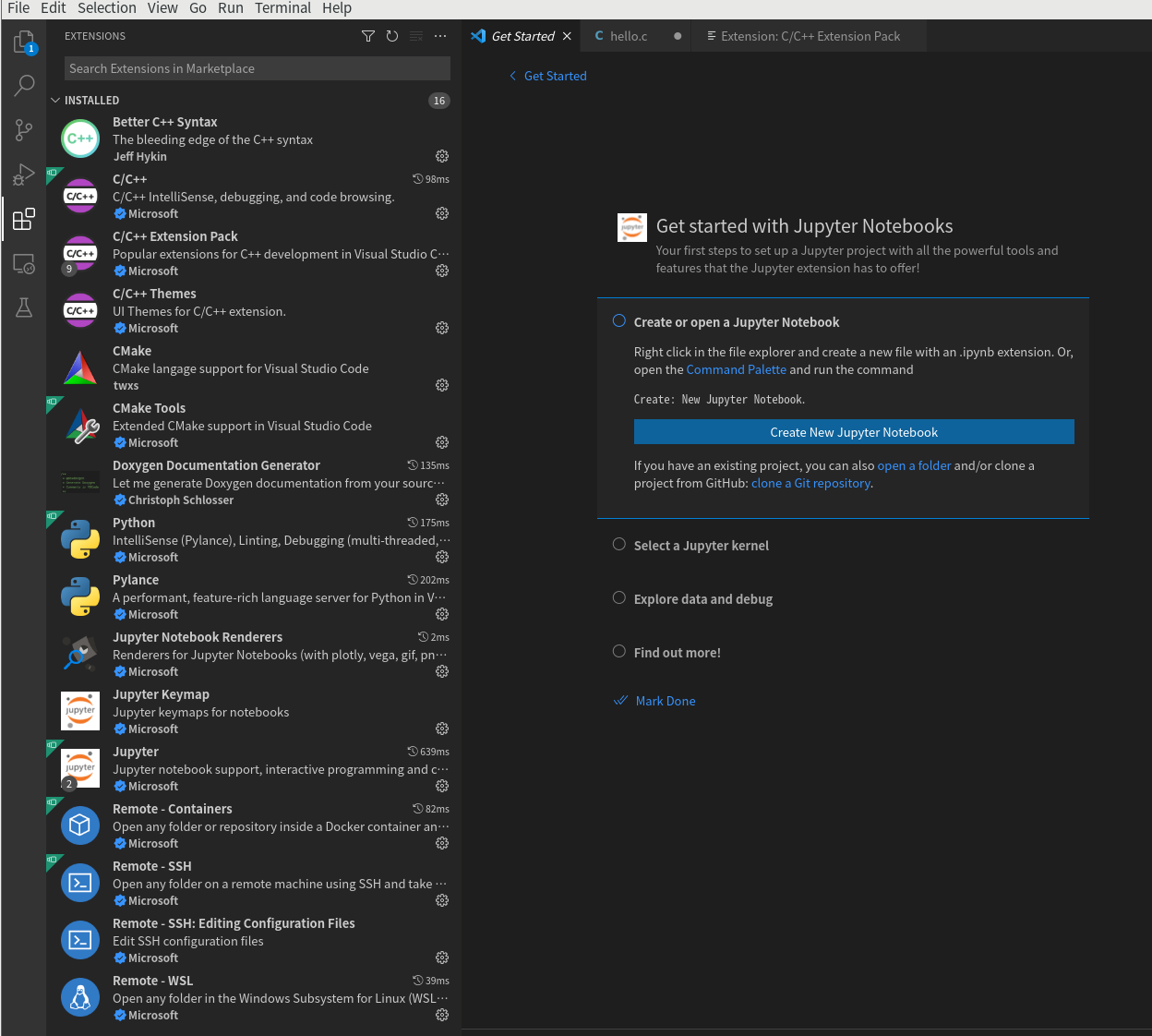Open manage gear for CMake Tools
The height and width of the screenshot is (1036, 1152).
pos(442,442)
